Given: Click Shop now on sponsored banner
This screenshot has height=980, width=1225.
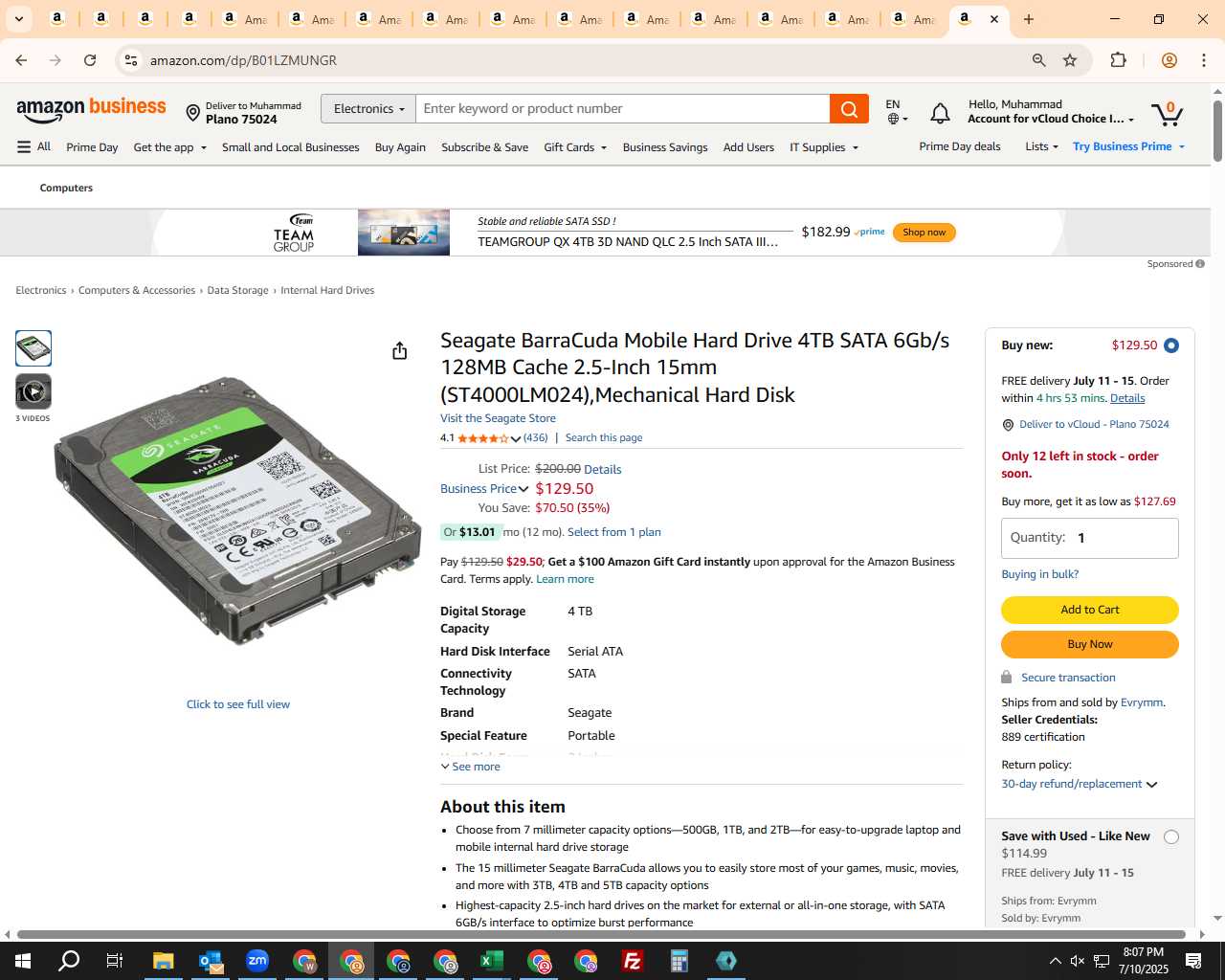Looking at the screenshot, I should (924, 233).
